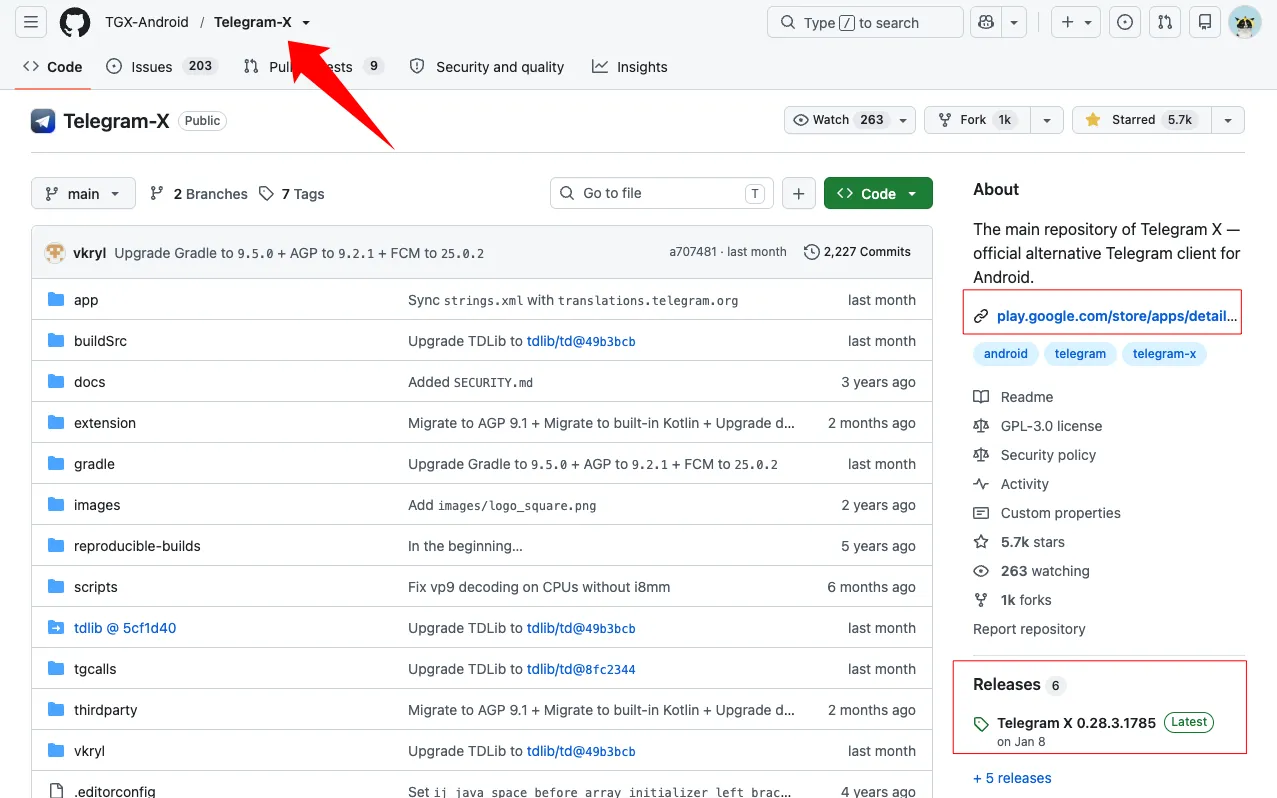The image size is (1277, 798).
Task: Open the tgcalls folder
Action: (x=95, y=669)
